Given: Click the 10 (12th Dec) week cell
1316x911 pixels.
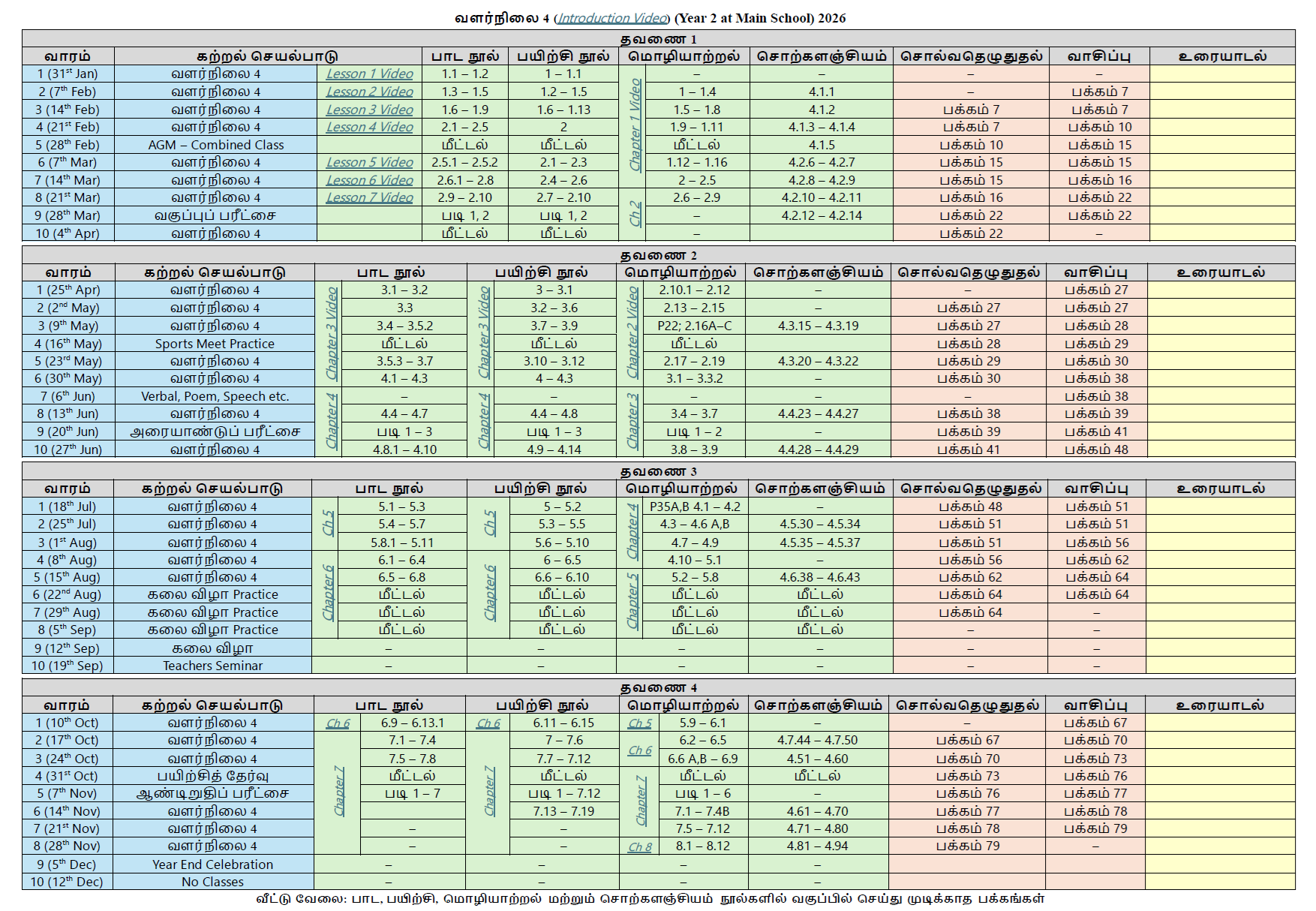Looking at the screenshot, I should (x=67, y=882).
